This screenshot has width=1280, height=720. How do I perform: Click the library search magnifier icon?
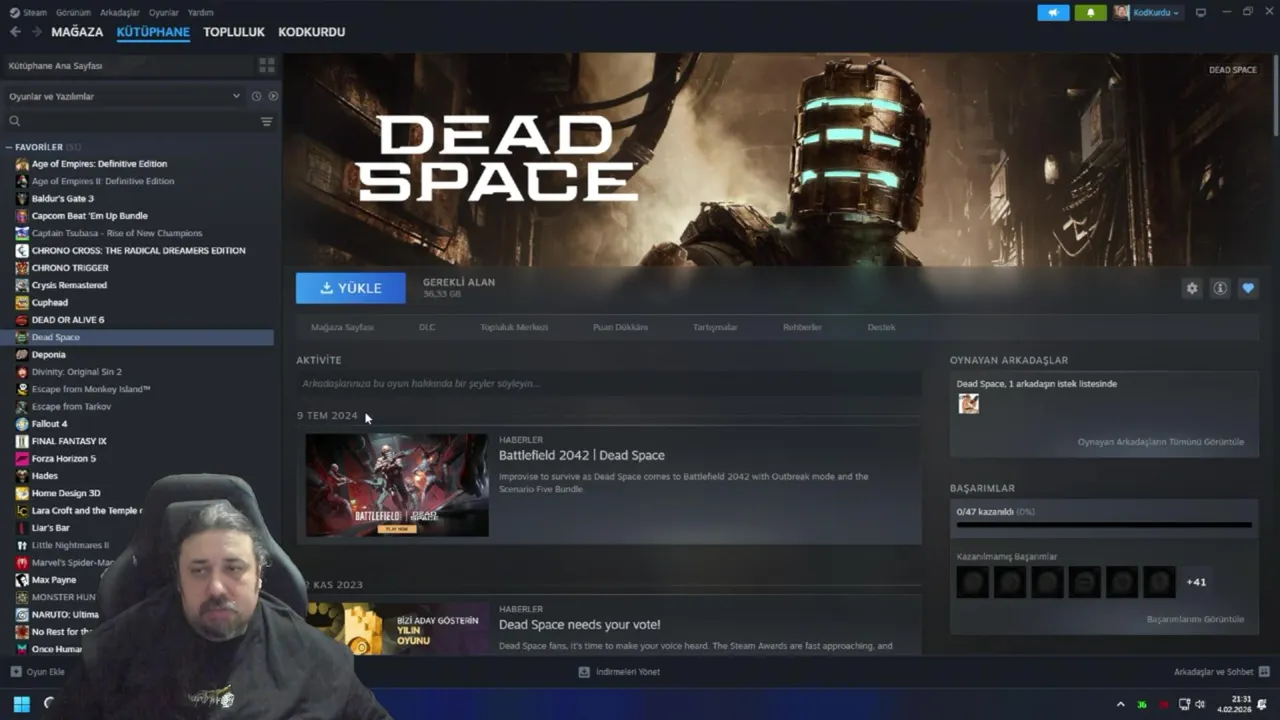pos(15,121)
